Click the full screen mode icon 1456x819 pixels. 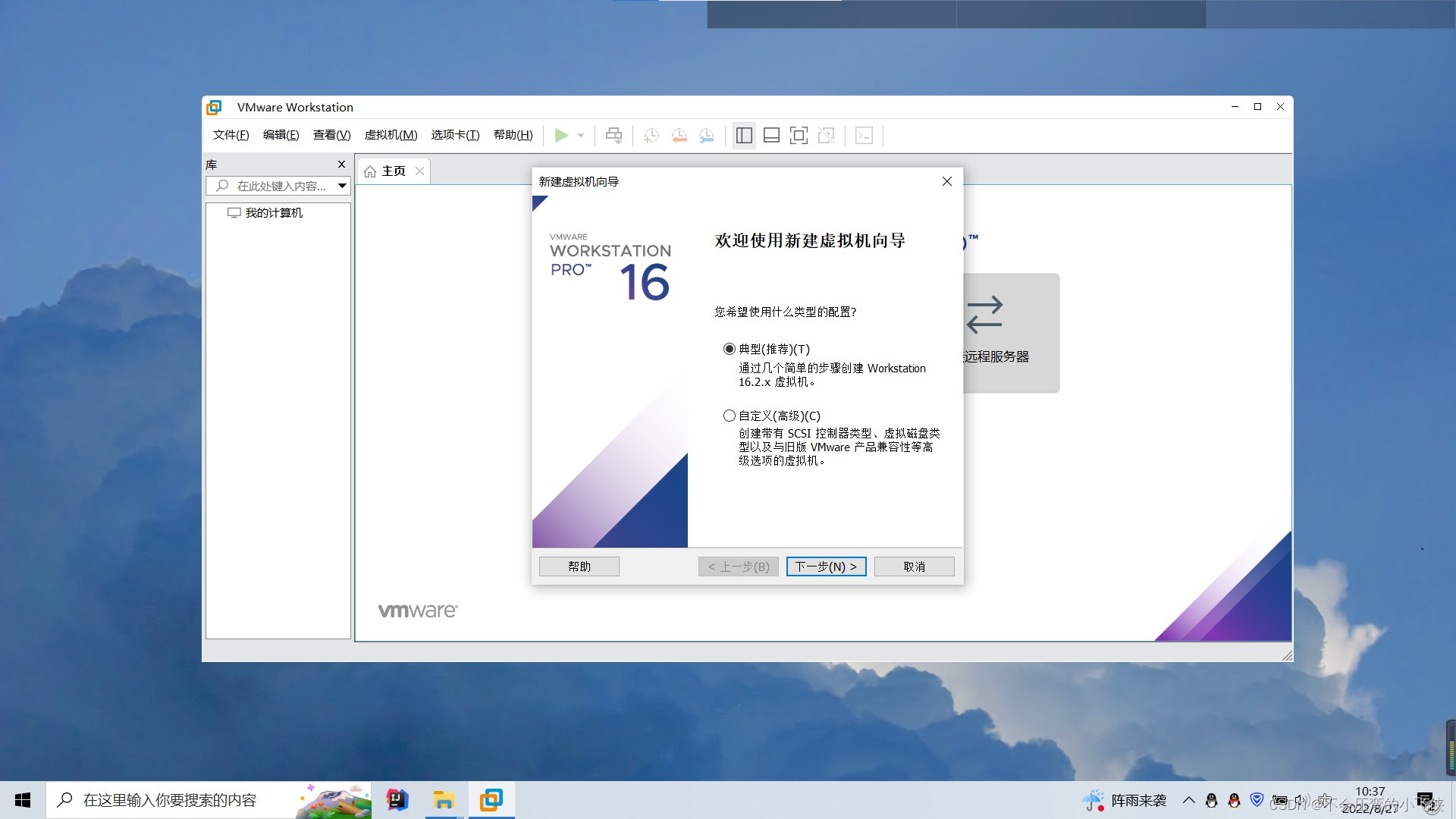pos(799,135)
